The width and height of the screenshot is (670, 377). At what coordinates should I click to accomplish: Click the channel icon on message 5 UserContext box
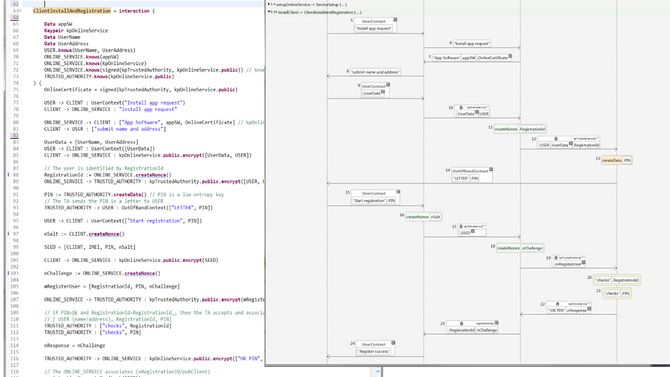(x=395, y=20)
